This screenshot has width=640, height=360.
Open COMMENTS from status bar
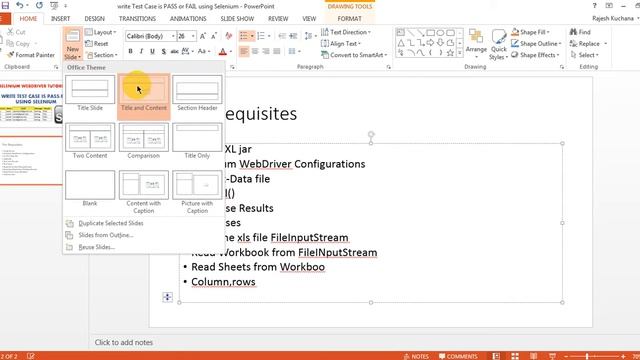(x=458, y=356)
